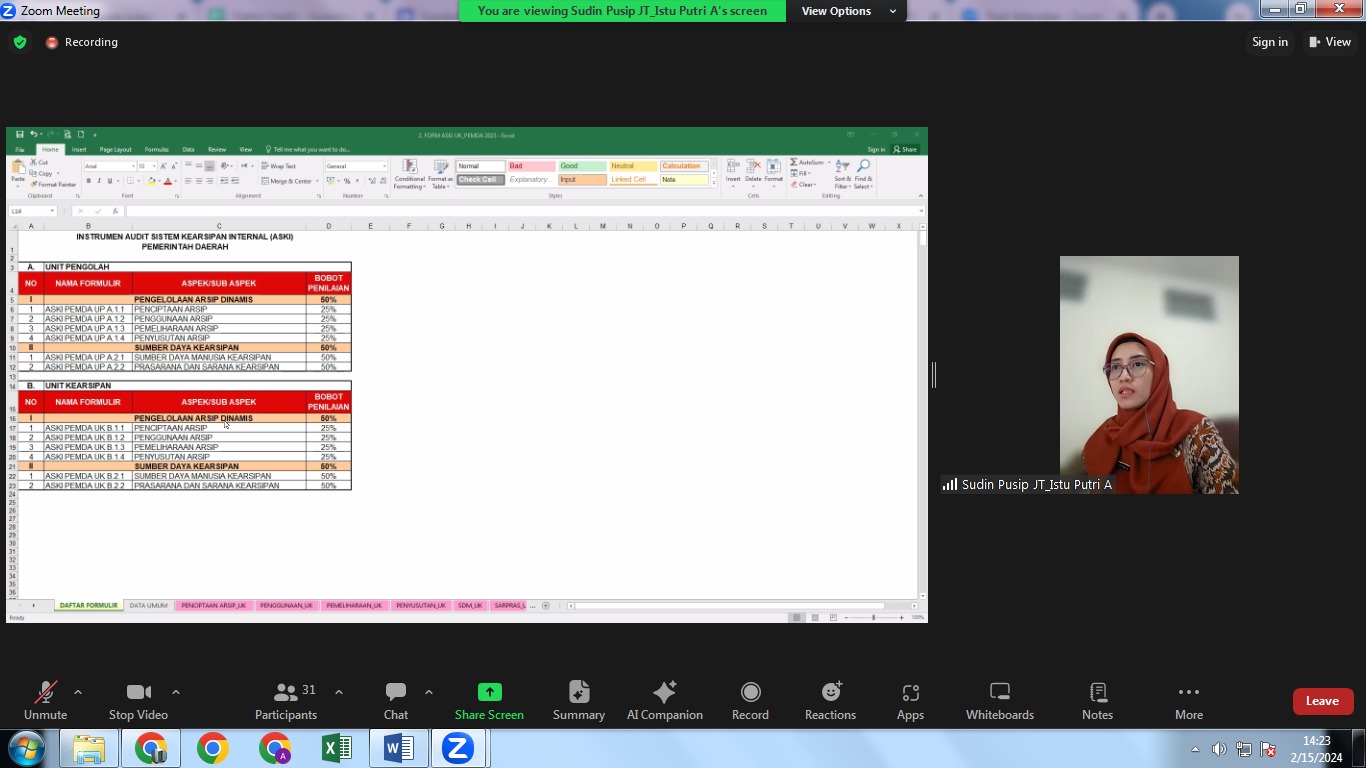
Task: Click the Unmute microphone icon
Action: [x=45, y=693]
